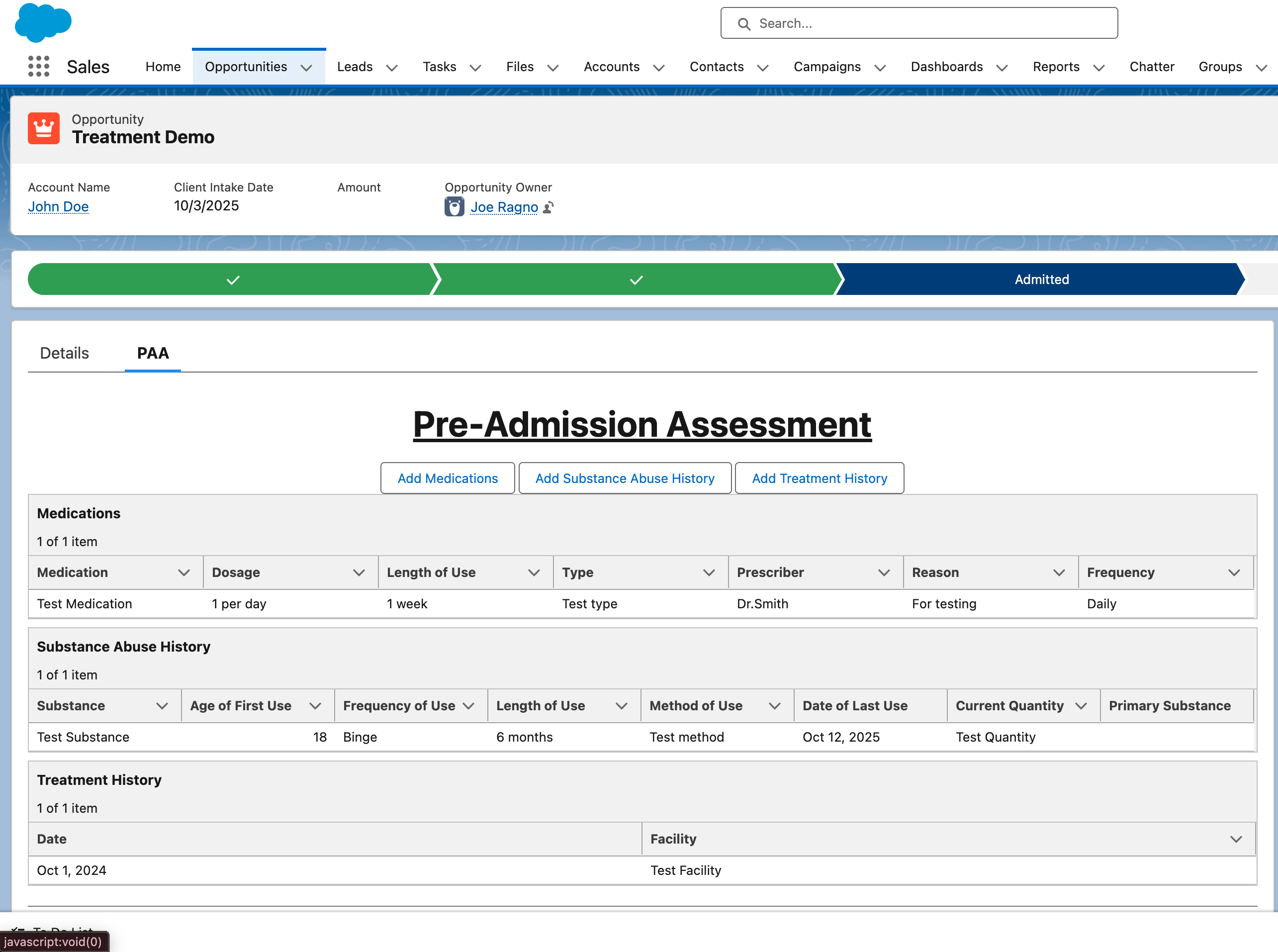Click Add Substance Abuse History button
The image size is (1278, 952).
pos(625,478)
